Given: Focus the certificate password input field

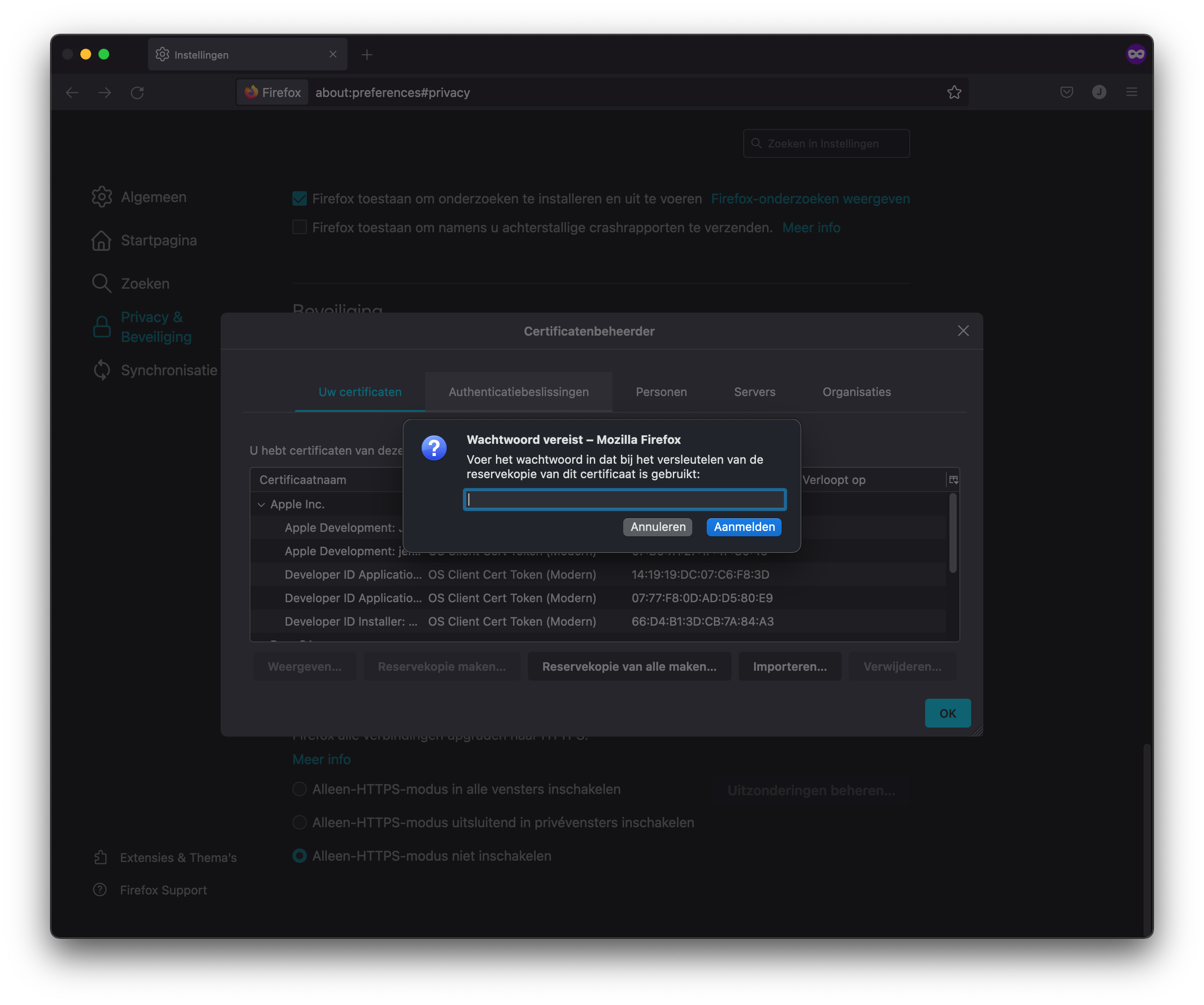Looking at the screenshot, I should 625,500.
